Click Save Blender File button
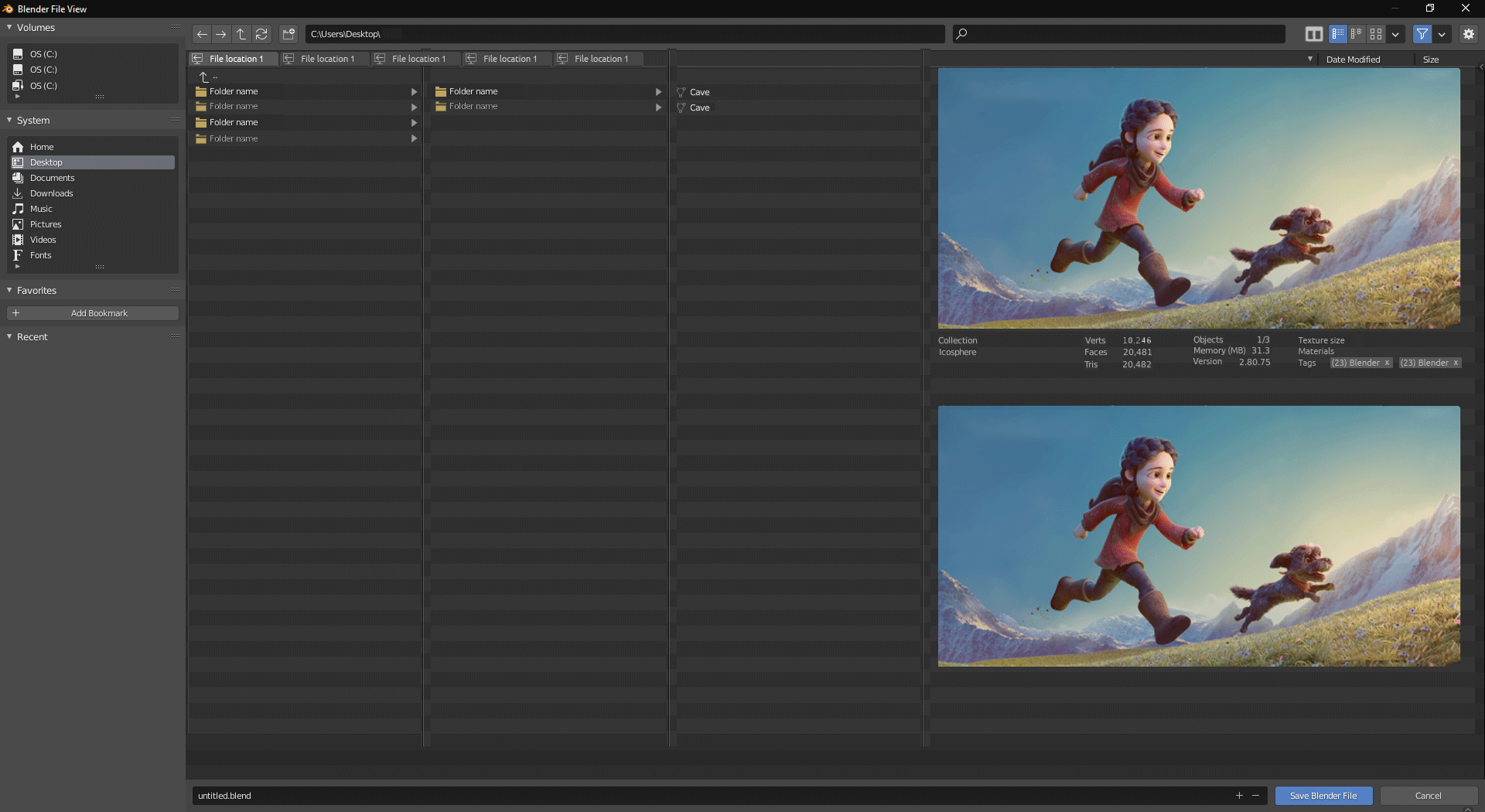This screenshot has width=1485, height=812. pos(1323,796)
